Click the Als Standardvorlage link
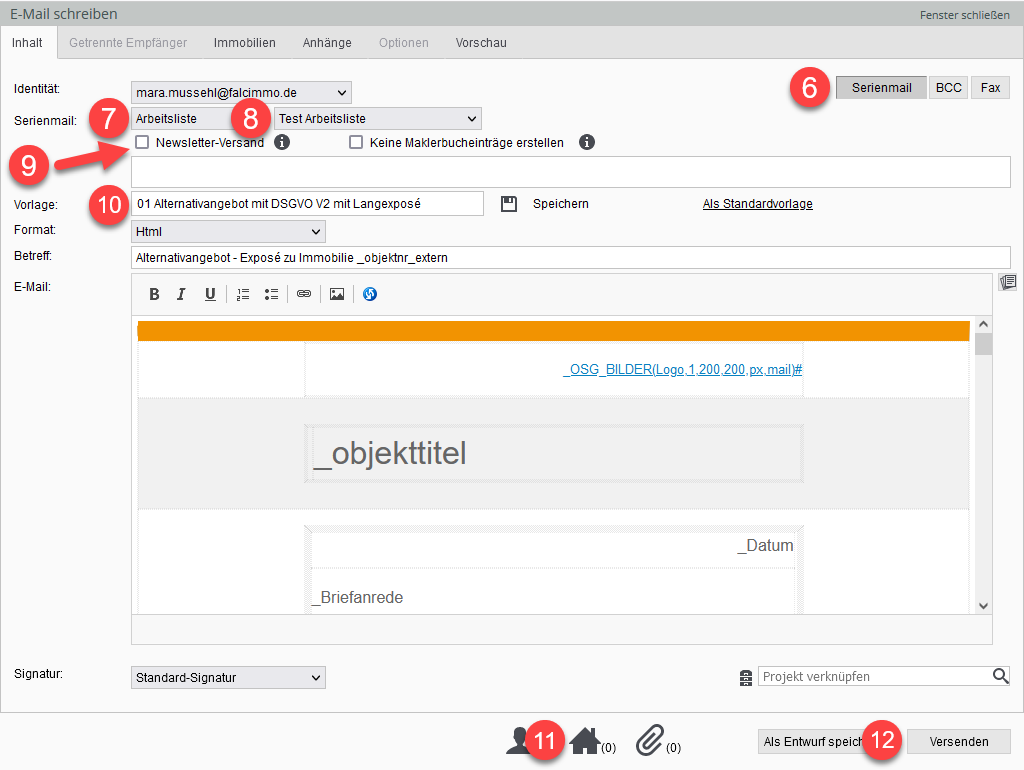The image size is (1024, 770). (x=757, y=204)
